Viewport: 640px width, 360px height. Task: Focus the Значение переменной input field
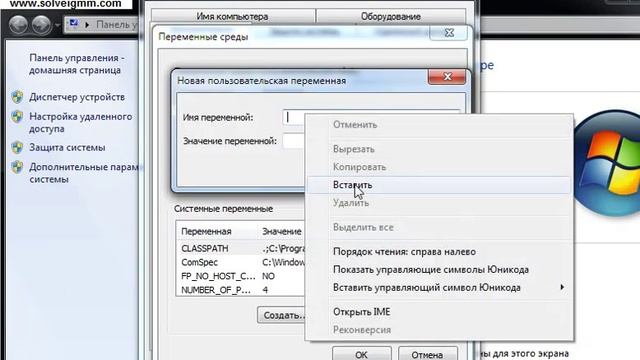pos(294,141)
